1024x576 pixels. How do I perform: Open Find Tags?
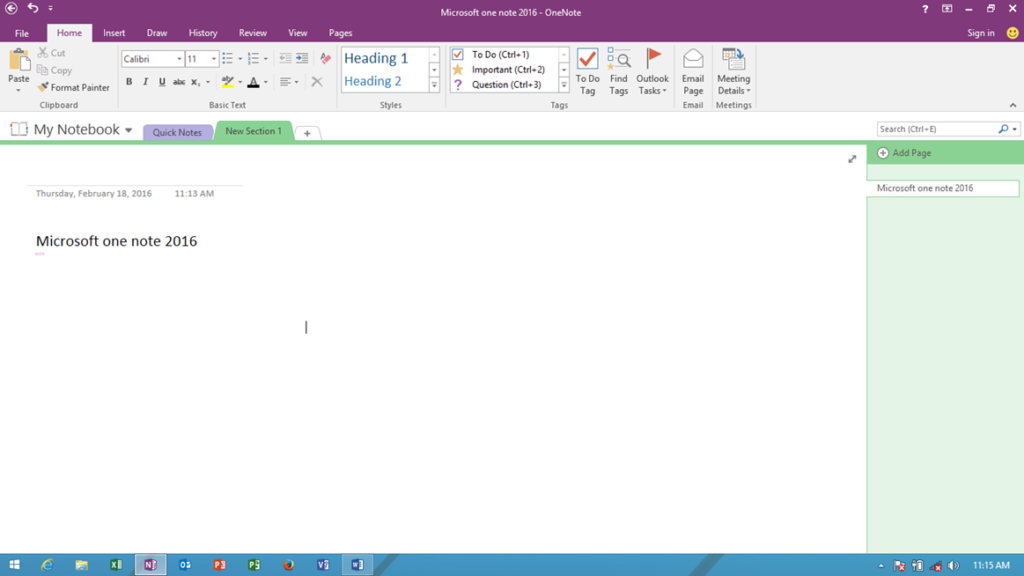618,72
